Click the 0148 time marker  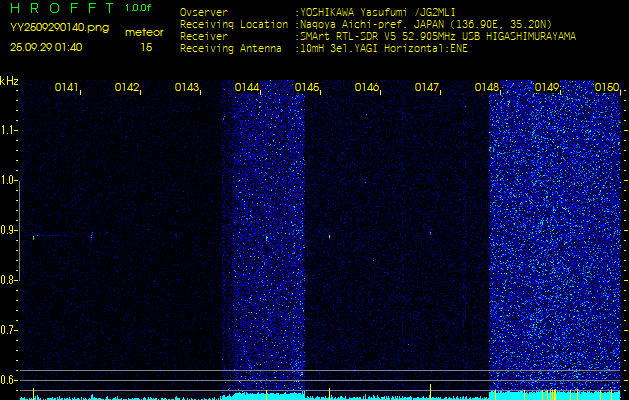click(487, 87)
